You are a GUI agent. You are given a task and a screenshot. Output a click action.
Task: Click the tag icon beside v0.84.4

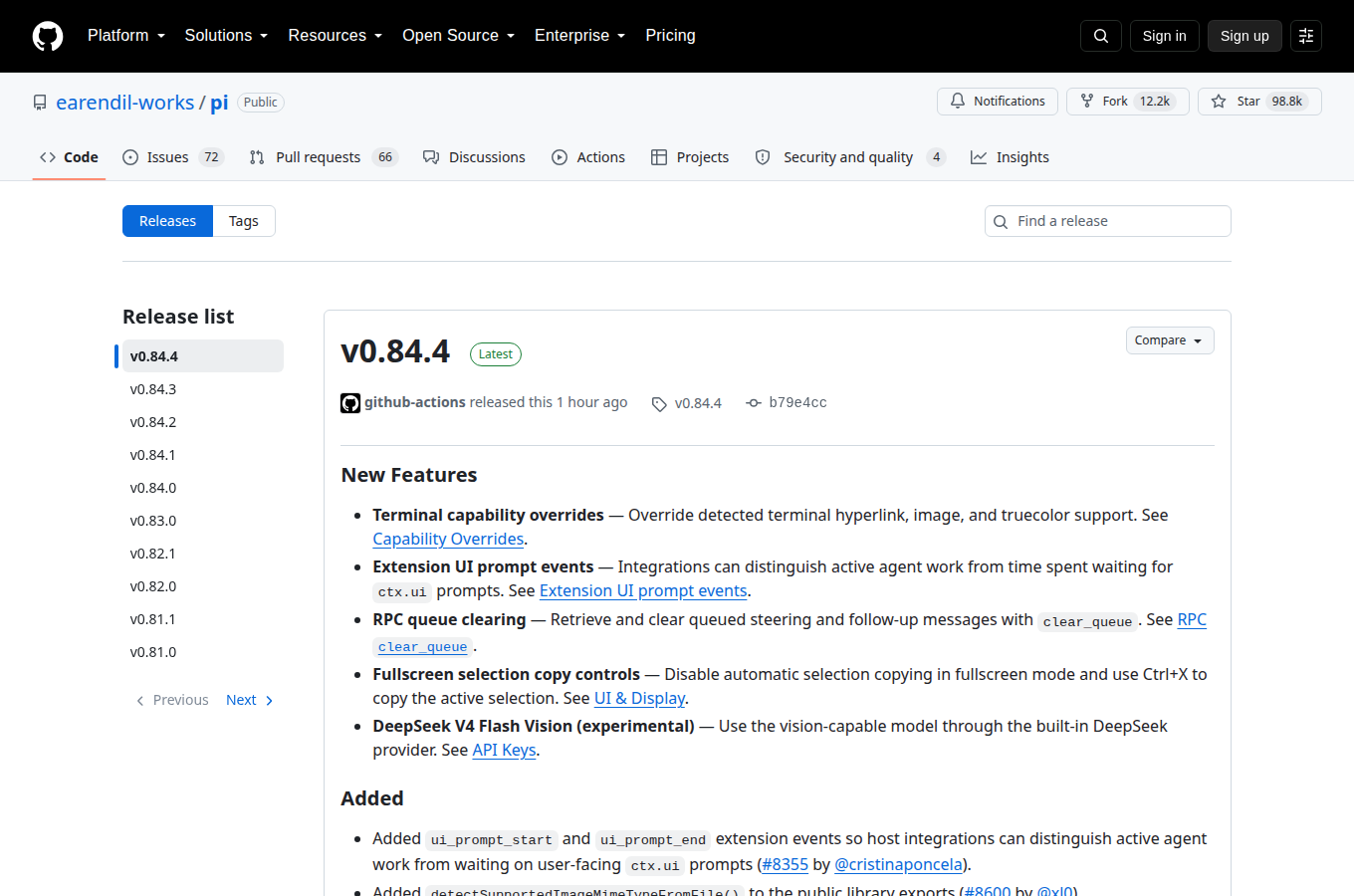659,404
